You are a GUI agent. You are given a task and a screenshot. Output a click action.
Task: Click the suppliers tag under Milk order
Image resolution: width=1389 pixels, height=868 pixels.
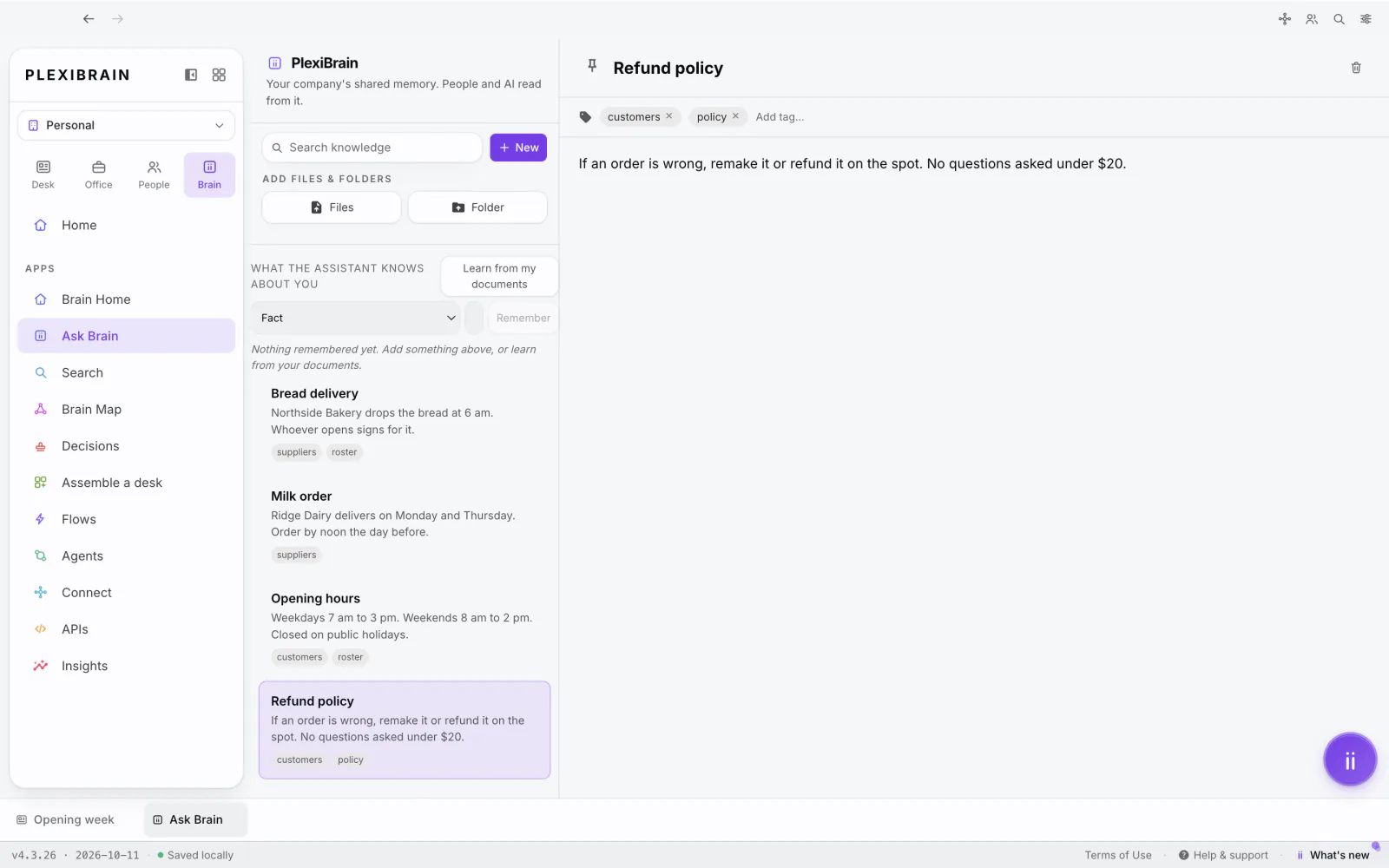point(296,555)
